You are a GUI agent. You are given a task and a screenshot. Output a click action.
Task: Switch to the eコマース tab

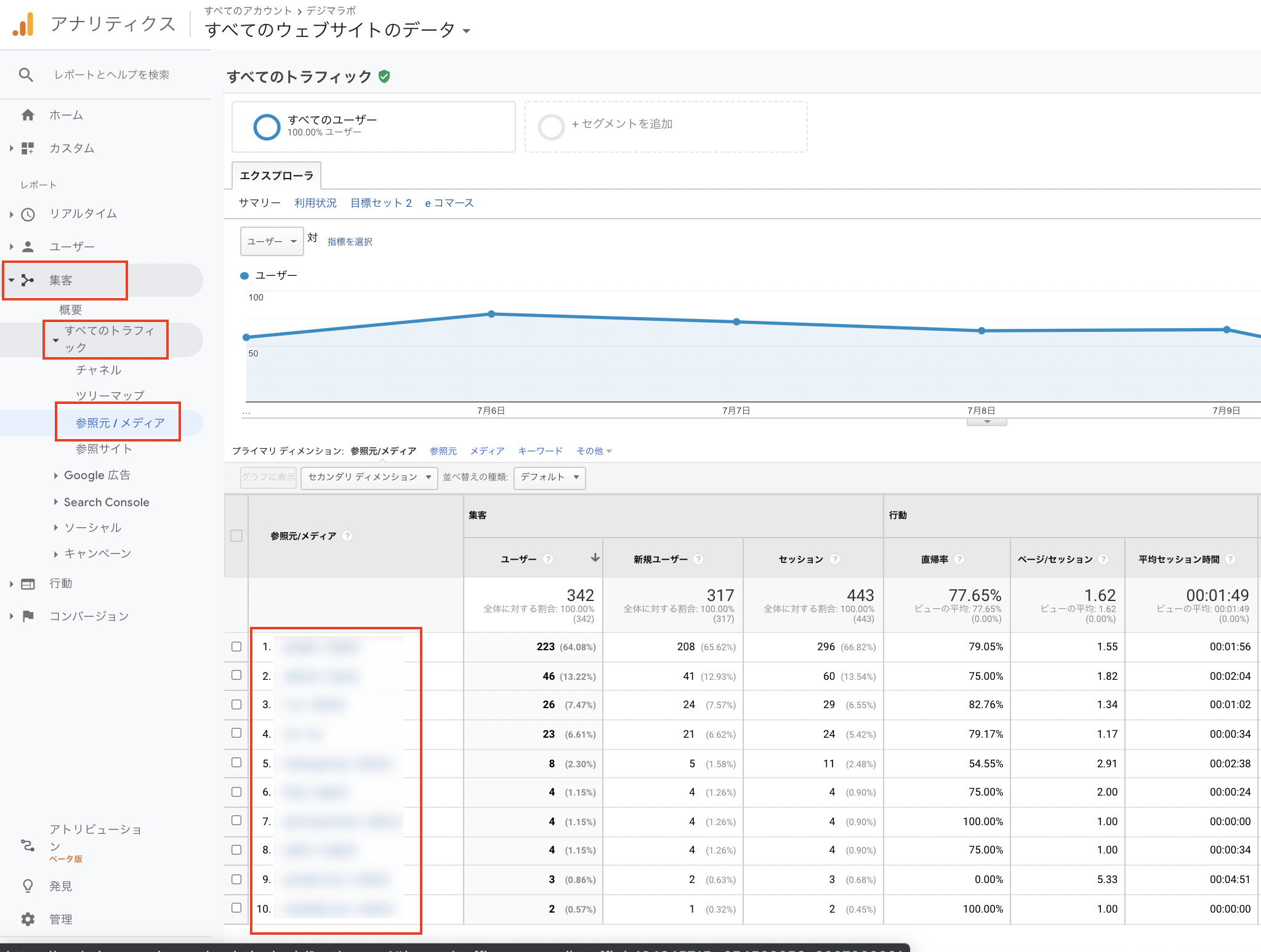[x=449, y=203]
